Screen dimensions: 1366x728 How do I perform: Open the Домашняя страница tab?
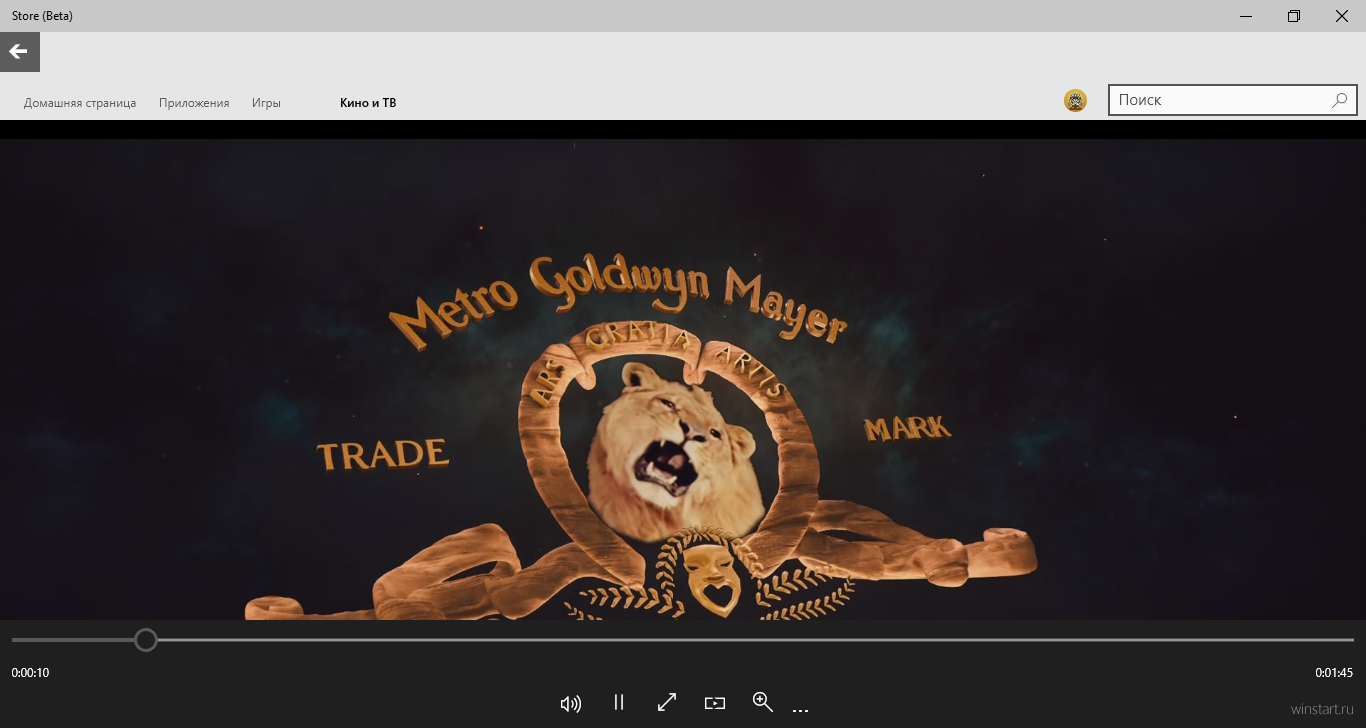pos(80,103)
